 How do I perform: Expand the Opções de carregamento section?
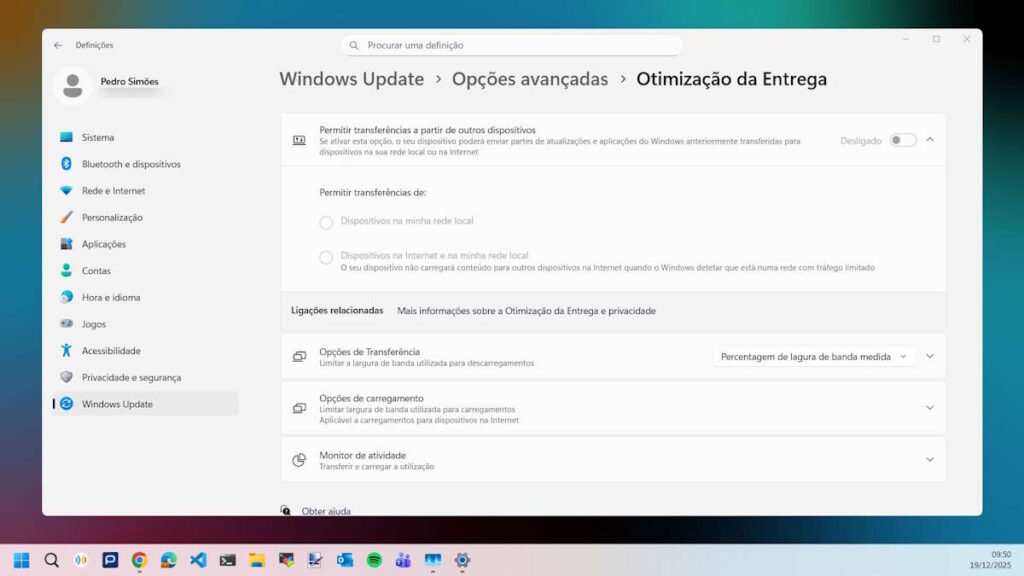929,408
